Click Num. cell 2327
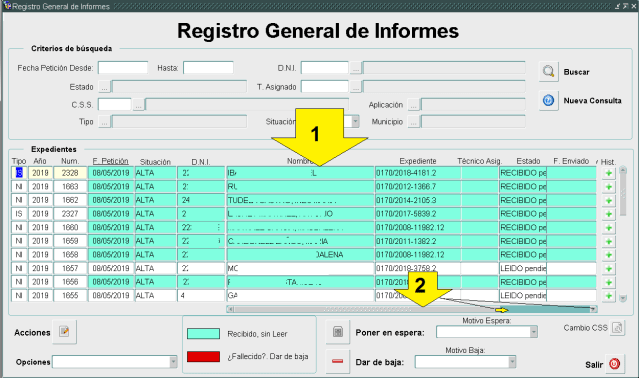 [x=70, y=214]
